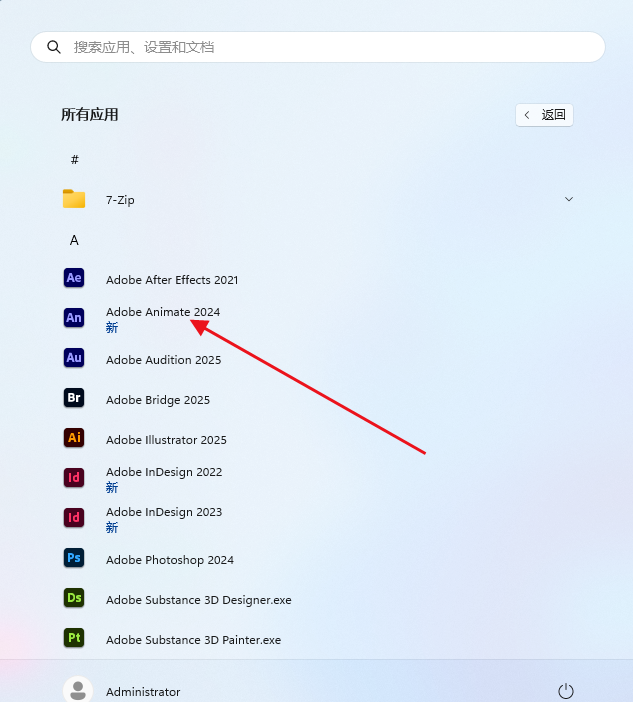
Task: Select Adobe Animate 2024 label
Action: [163, 312]
